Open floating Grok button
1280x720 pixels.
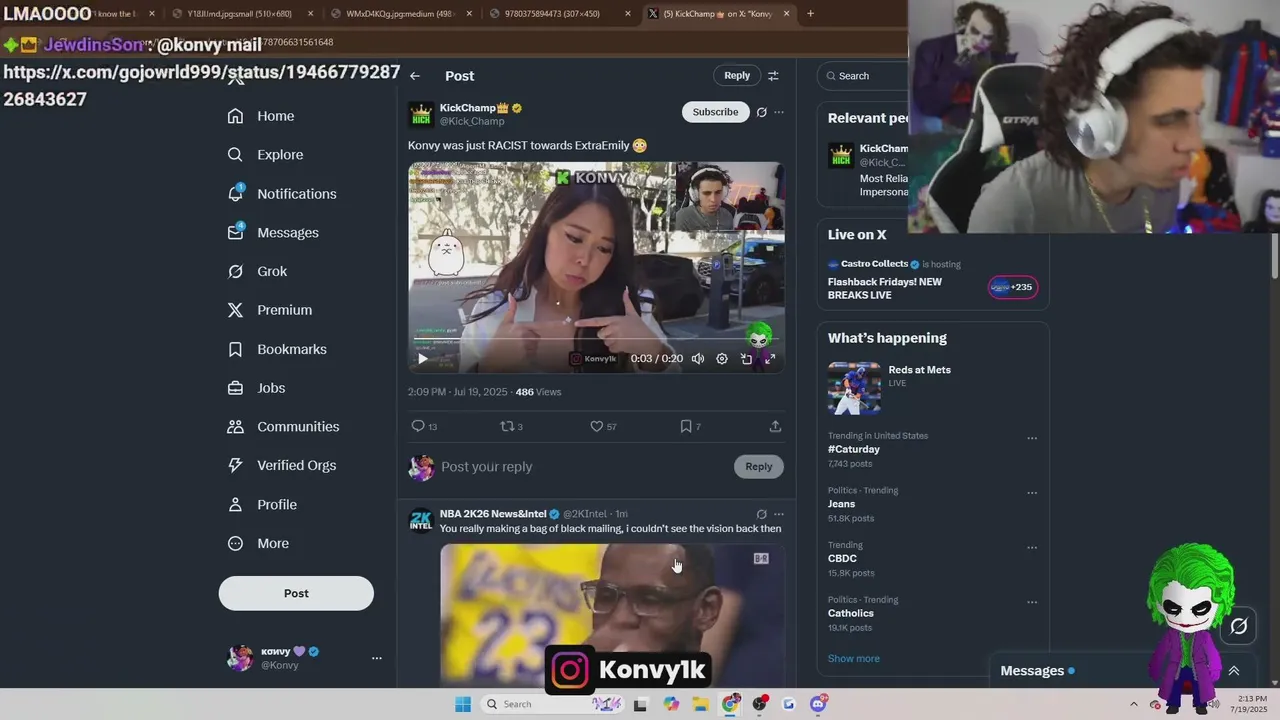pos(1238,626)
